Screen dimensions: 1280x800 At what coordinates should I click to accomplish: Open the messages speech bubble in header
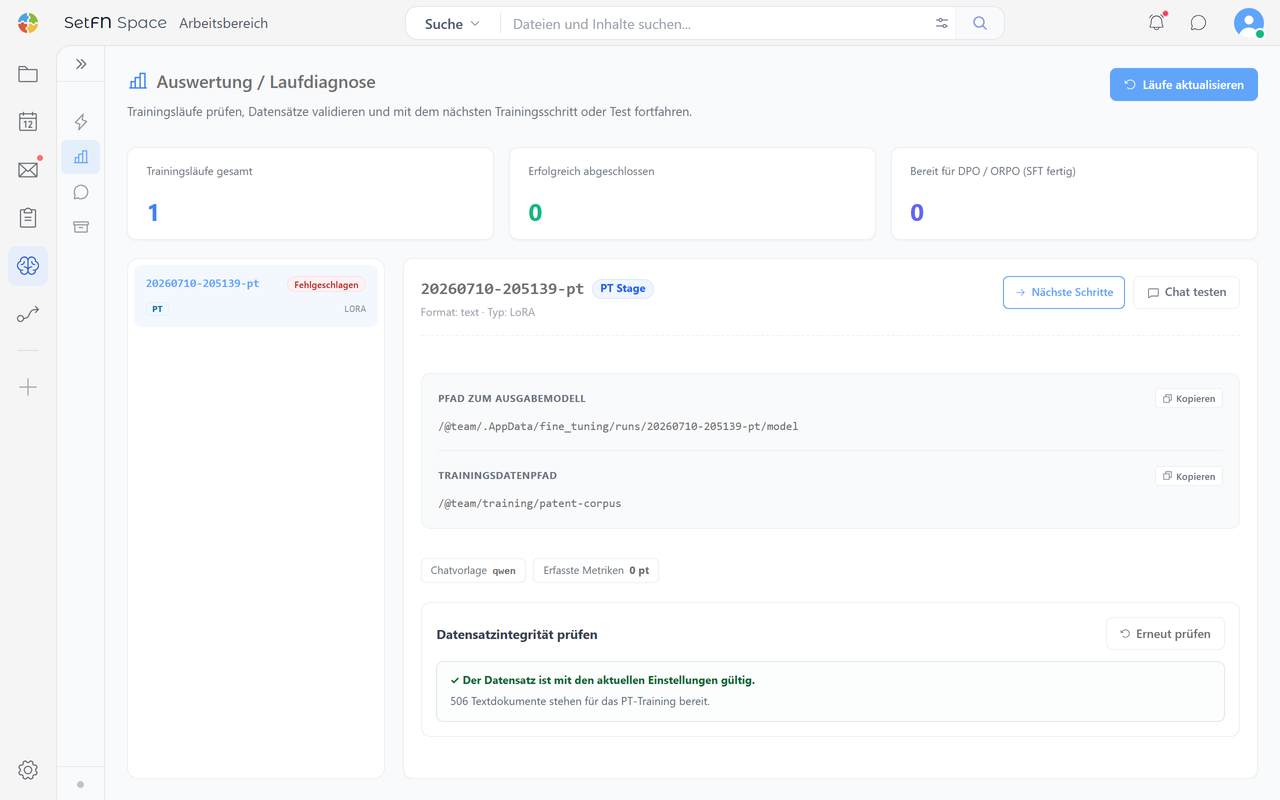(x=1198, y=23)
